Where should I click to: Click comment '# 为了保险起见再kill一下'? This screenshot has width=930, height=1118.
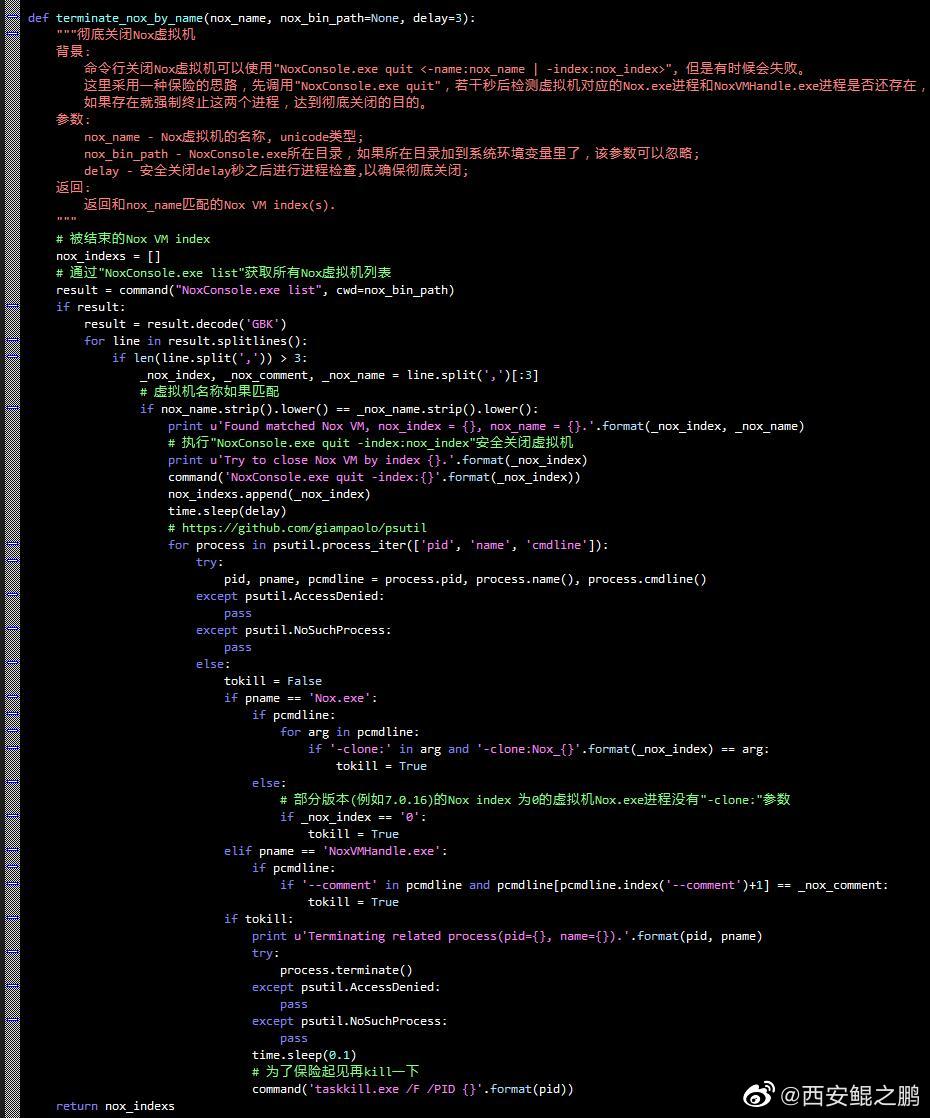click(335, 1072)
